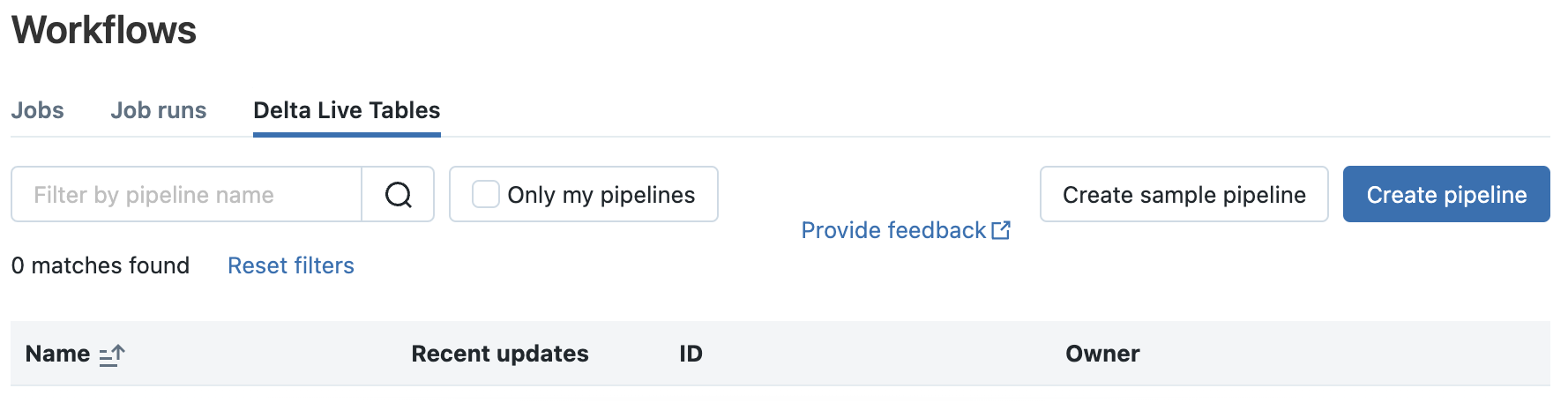Click the ID column header
This screenshot has width=1568, height=418.
point(691,354)
